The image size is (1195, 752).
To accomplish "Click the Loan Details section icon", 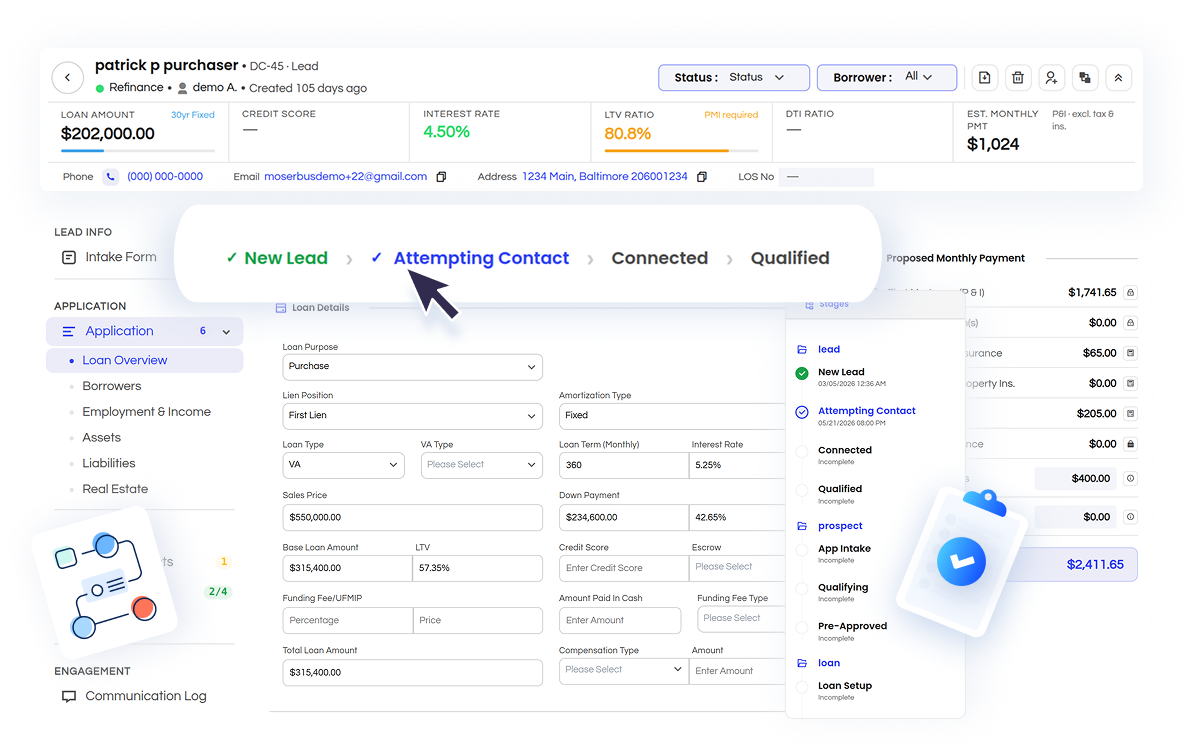I will coord(280,308).
